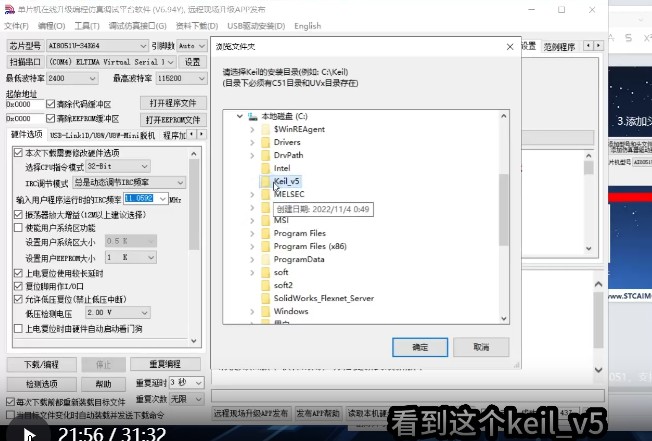652x441 pixels.
Task: Open 最高波特率 115200 dropdown
Action: click(202, 78)
